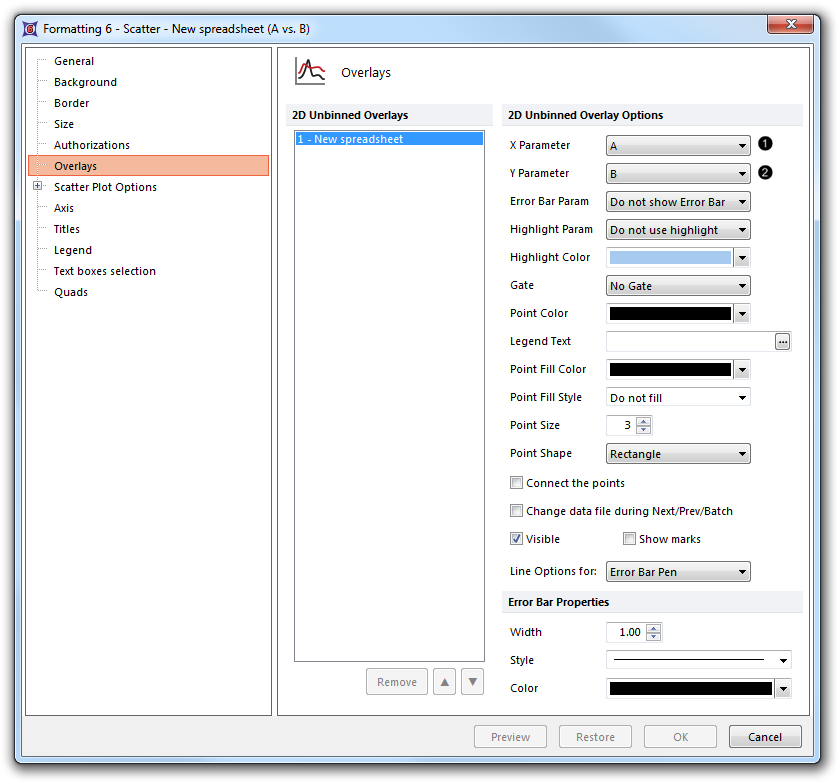Expand the Scatter Plot Options tree node
This screenshot has height=782, width=837.
click(38, 187)
